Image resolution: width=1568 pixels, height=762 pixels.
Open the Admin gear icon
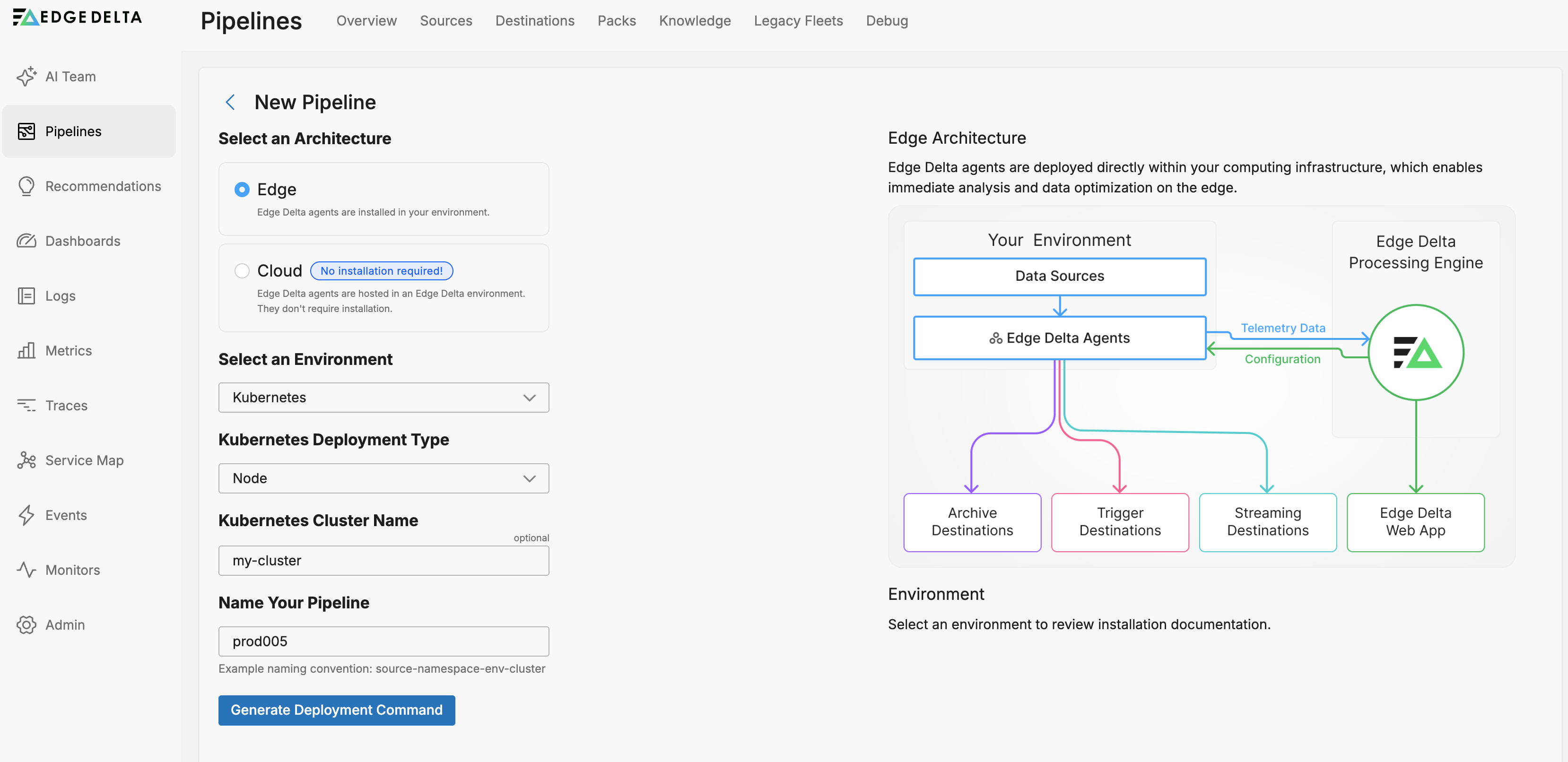[x=26, y=624]
